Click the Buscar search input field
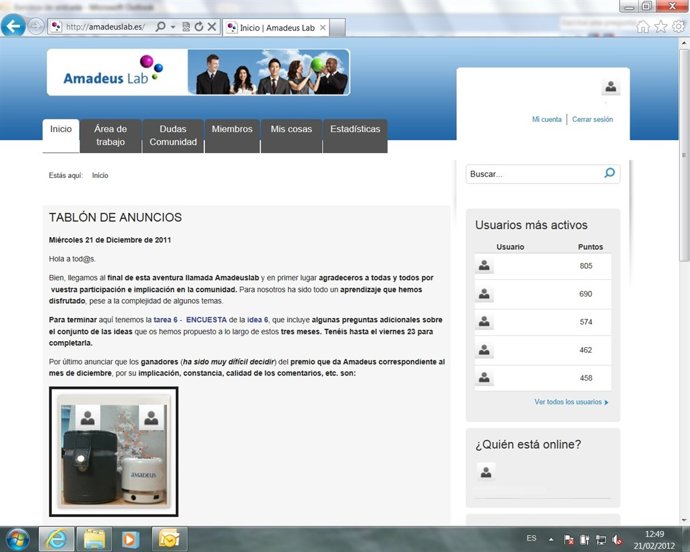The height and width of the screenshot is (552, 690). click(x=533, y=174)
